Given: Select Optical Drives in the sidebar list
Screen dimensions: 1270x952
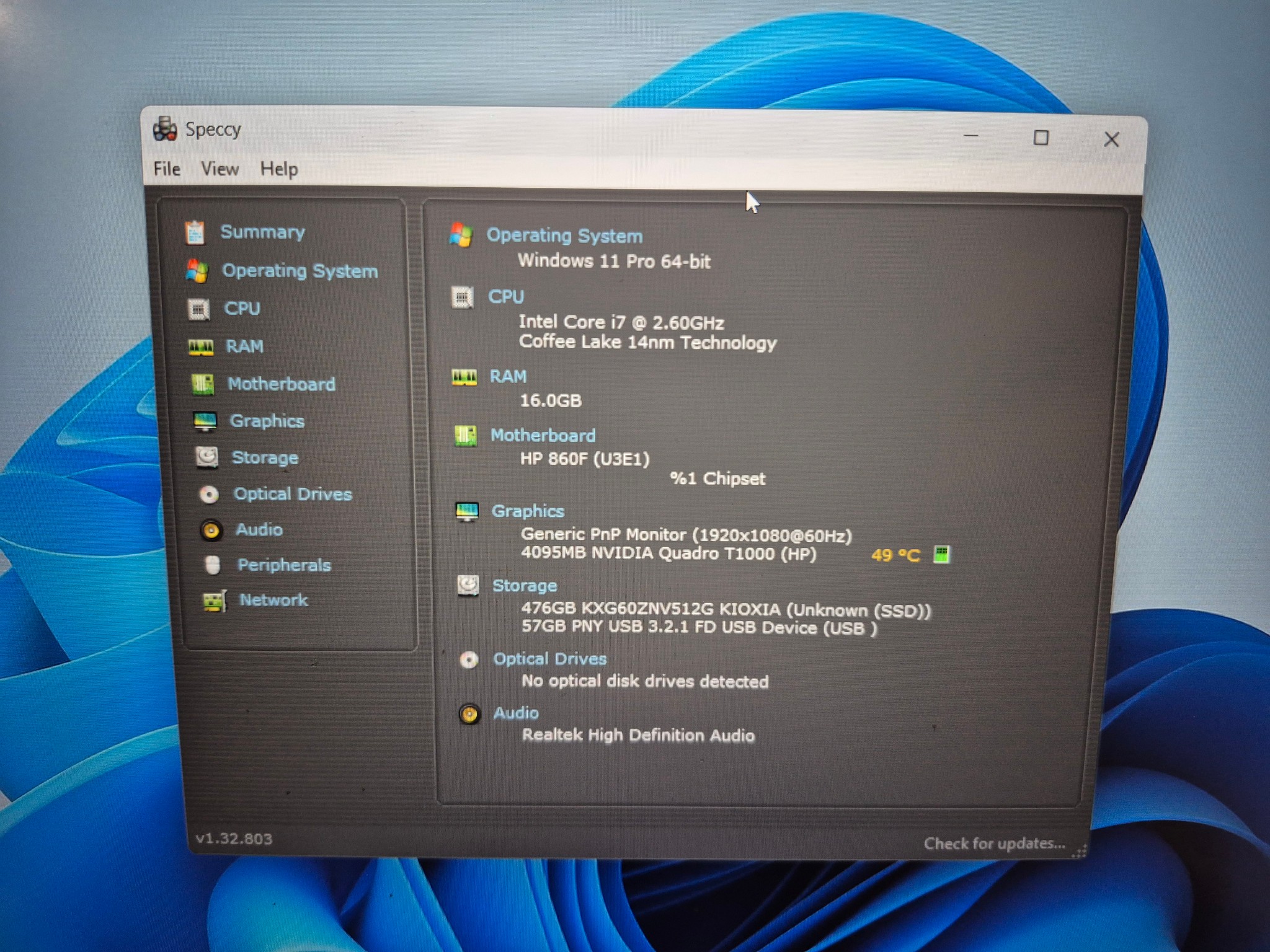Looking at the screenshot, I should pos(293,494).
